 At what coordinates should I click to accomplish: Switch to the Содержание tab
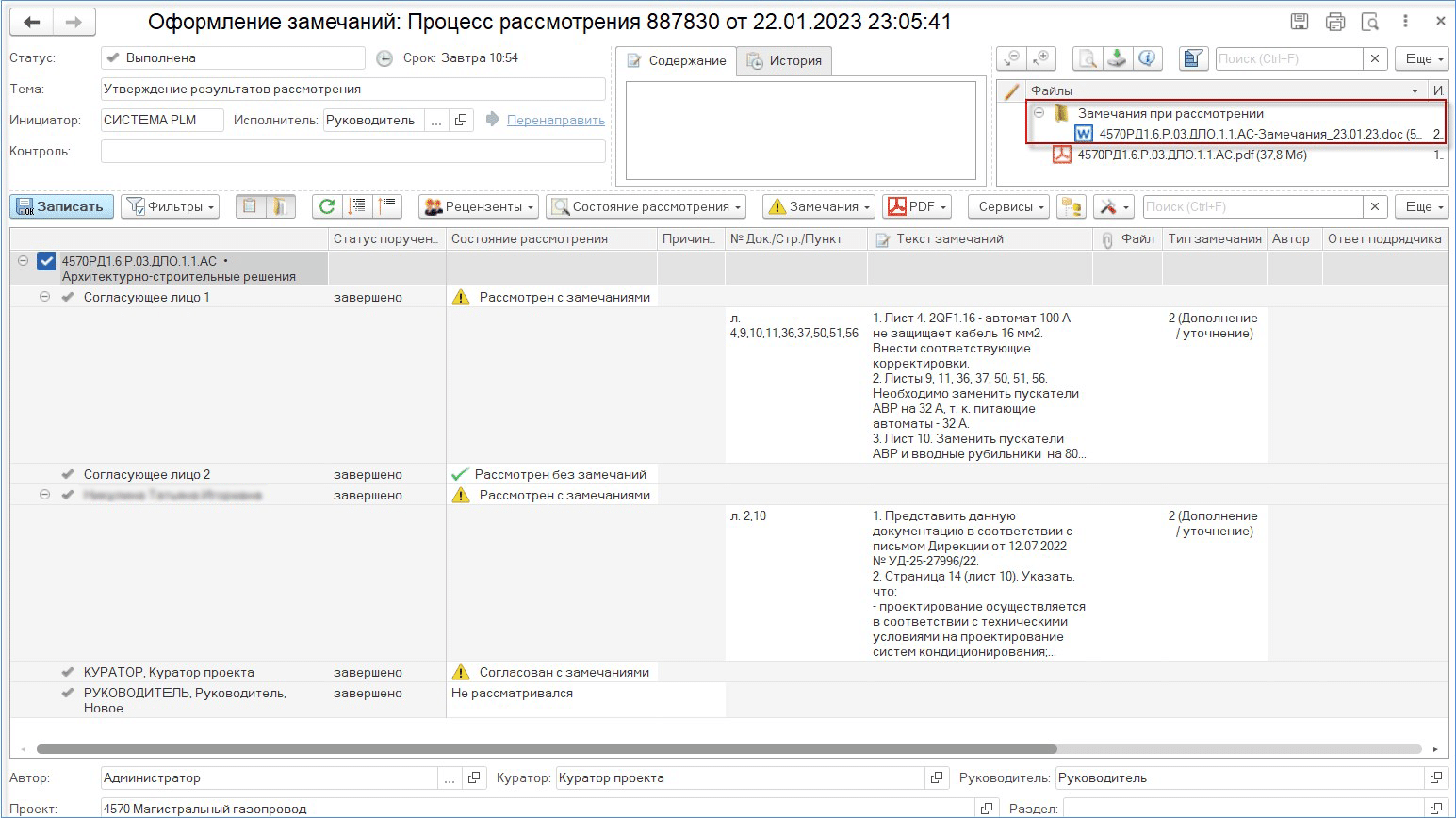677,60
